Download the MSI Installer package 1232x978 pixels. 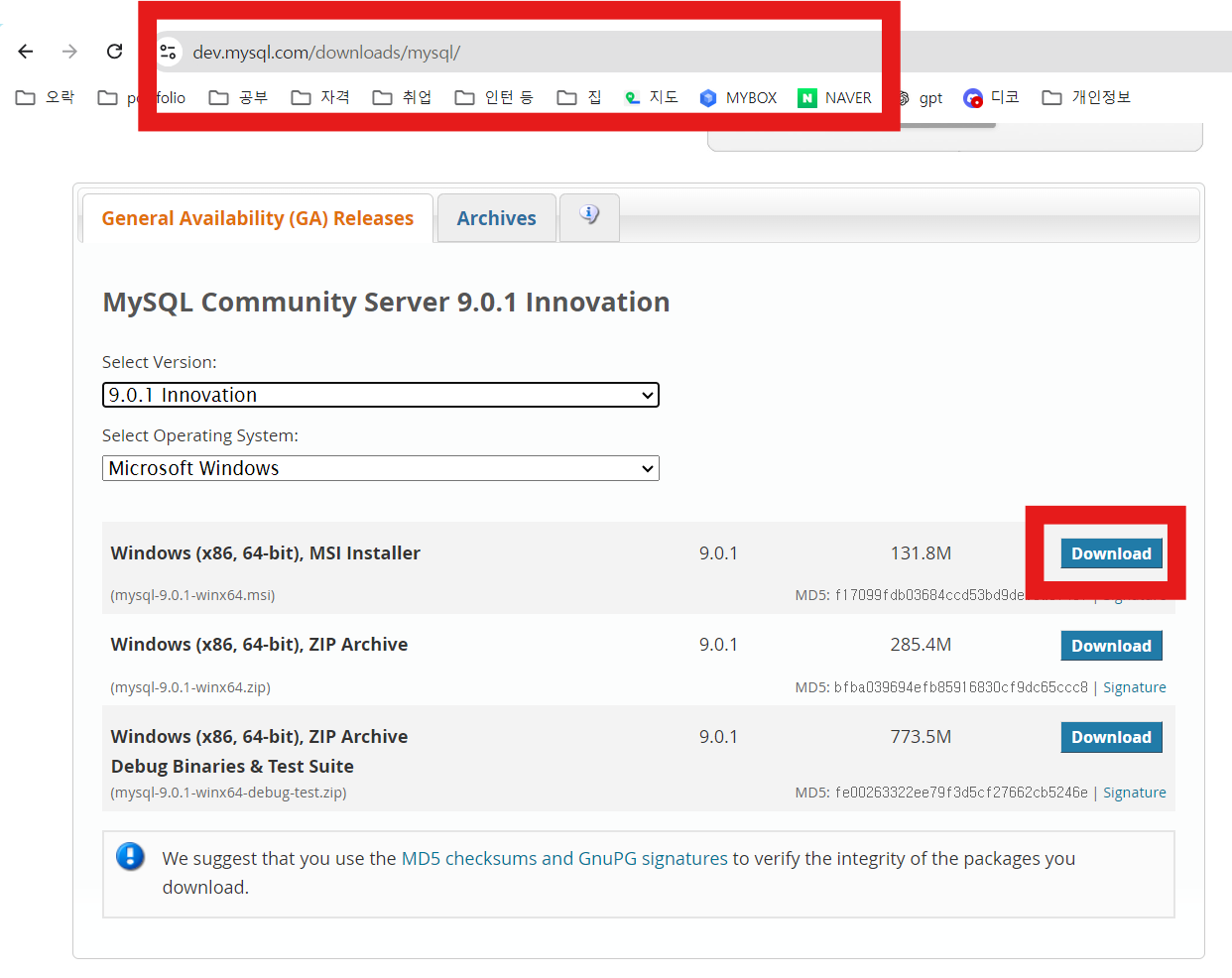[1111, 553]
